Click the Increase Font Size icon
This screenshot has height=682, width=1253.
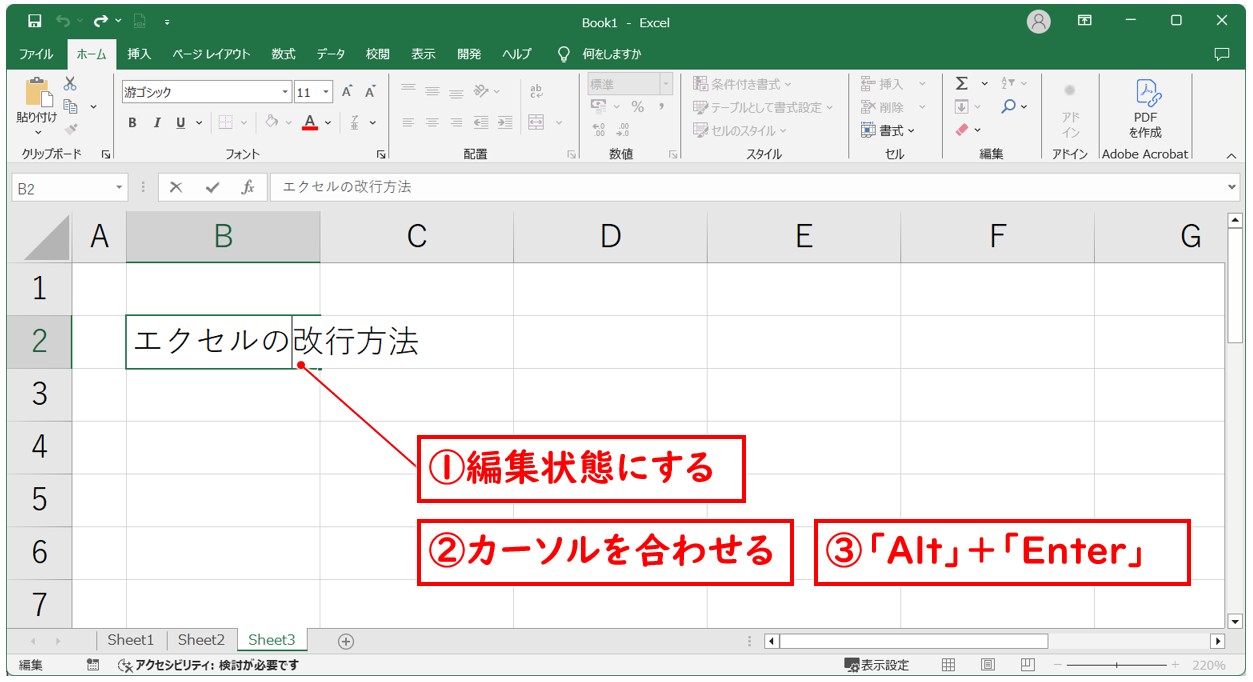click(x=346, y=90)
